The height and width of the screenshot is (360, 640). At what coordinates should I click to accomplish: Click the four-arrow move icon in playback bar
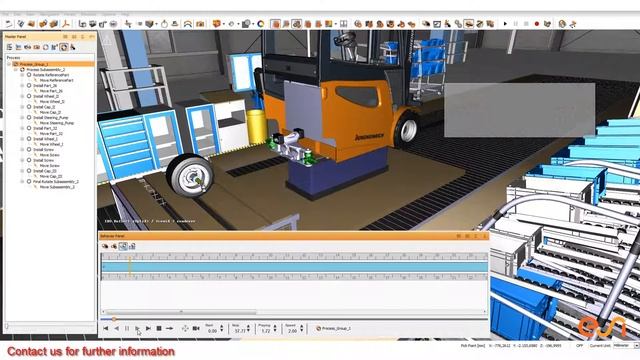pyautogui.click(x=185, y=328)
